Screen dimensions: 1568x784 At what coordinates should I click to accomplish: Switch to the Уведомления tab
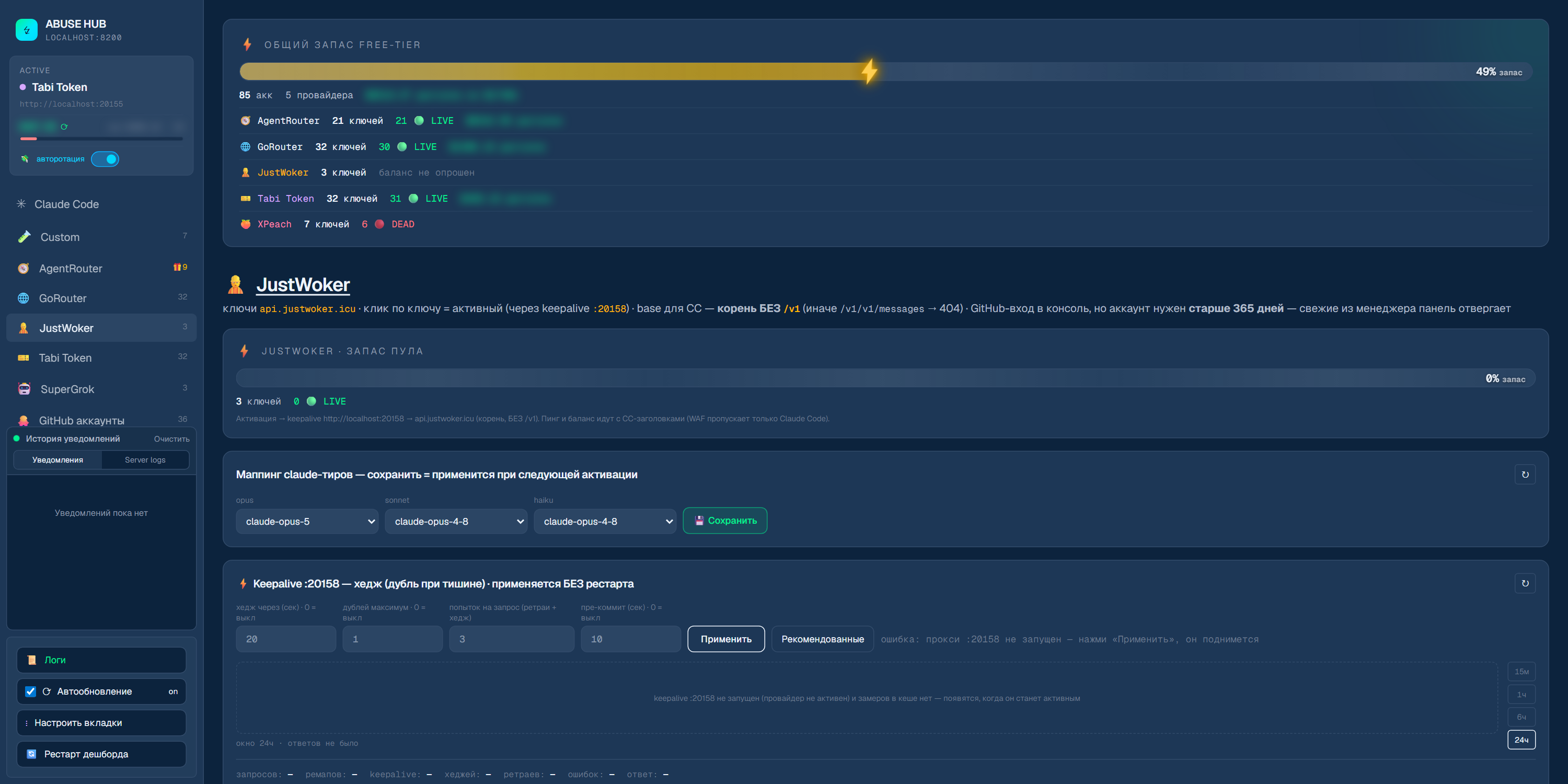click(58, 459)
